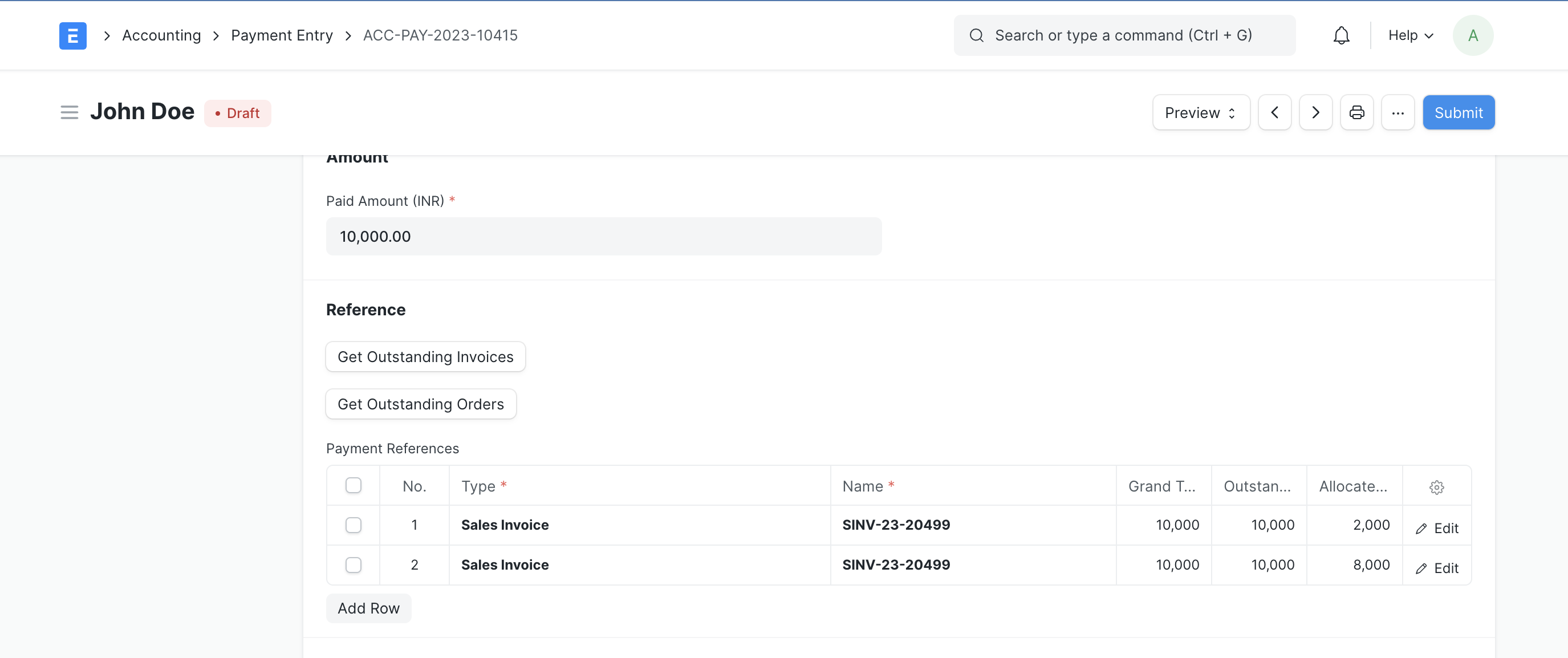
Task: Click the Print icon
Action: click(x=1357, y=112)
